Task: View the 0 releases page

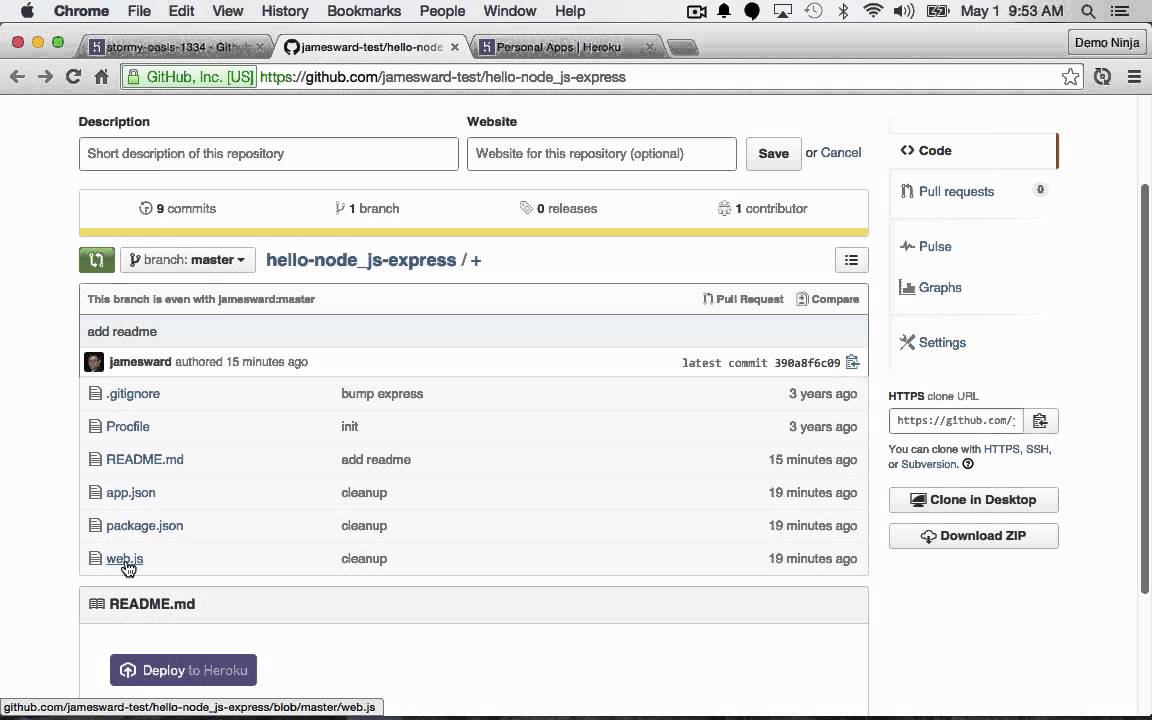Action: 558,209
